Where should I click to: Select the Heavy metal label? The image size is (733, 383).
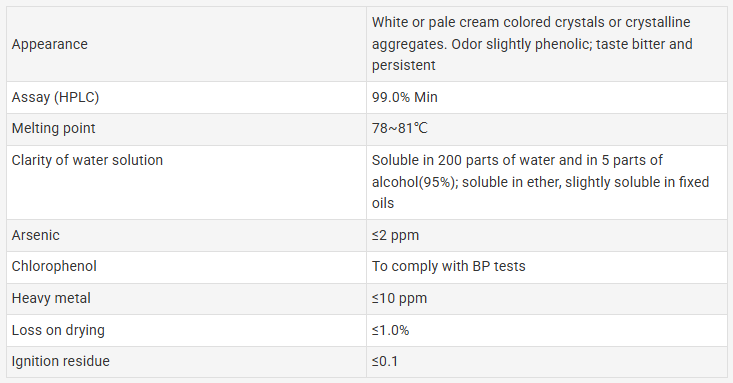click(x=51, y=298)
